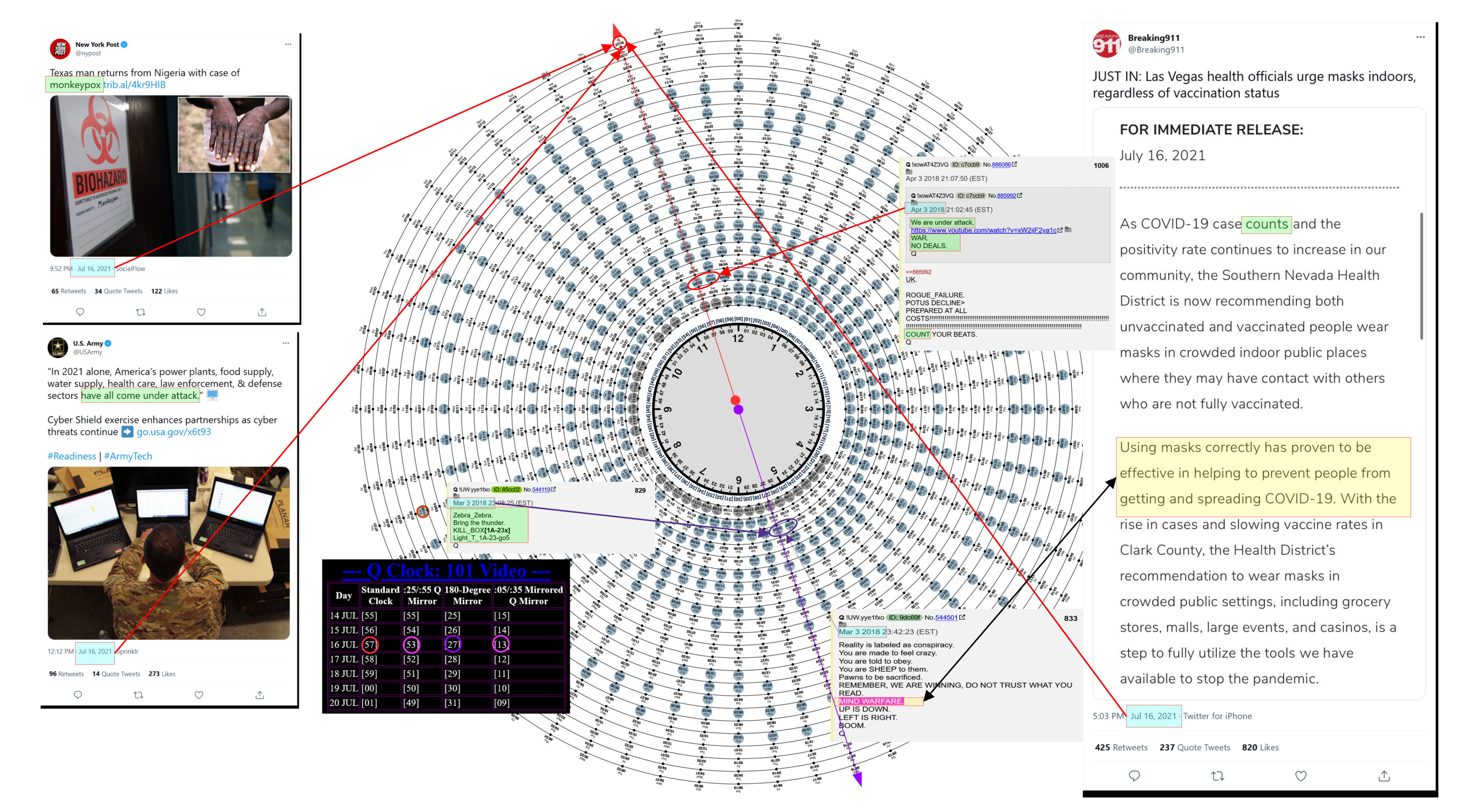
Task: Click the "SocialFlow" source label
Action: point(130,269)
